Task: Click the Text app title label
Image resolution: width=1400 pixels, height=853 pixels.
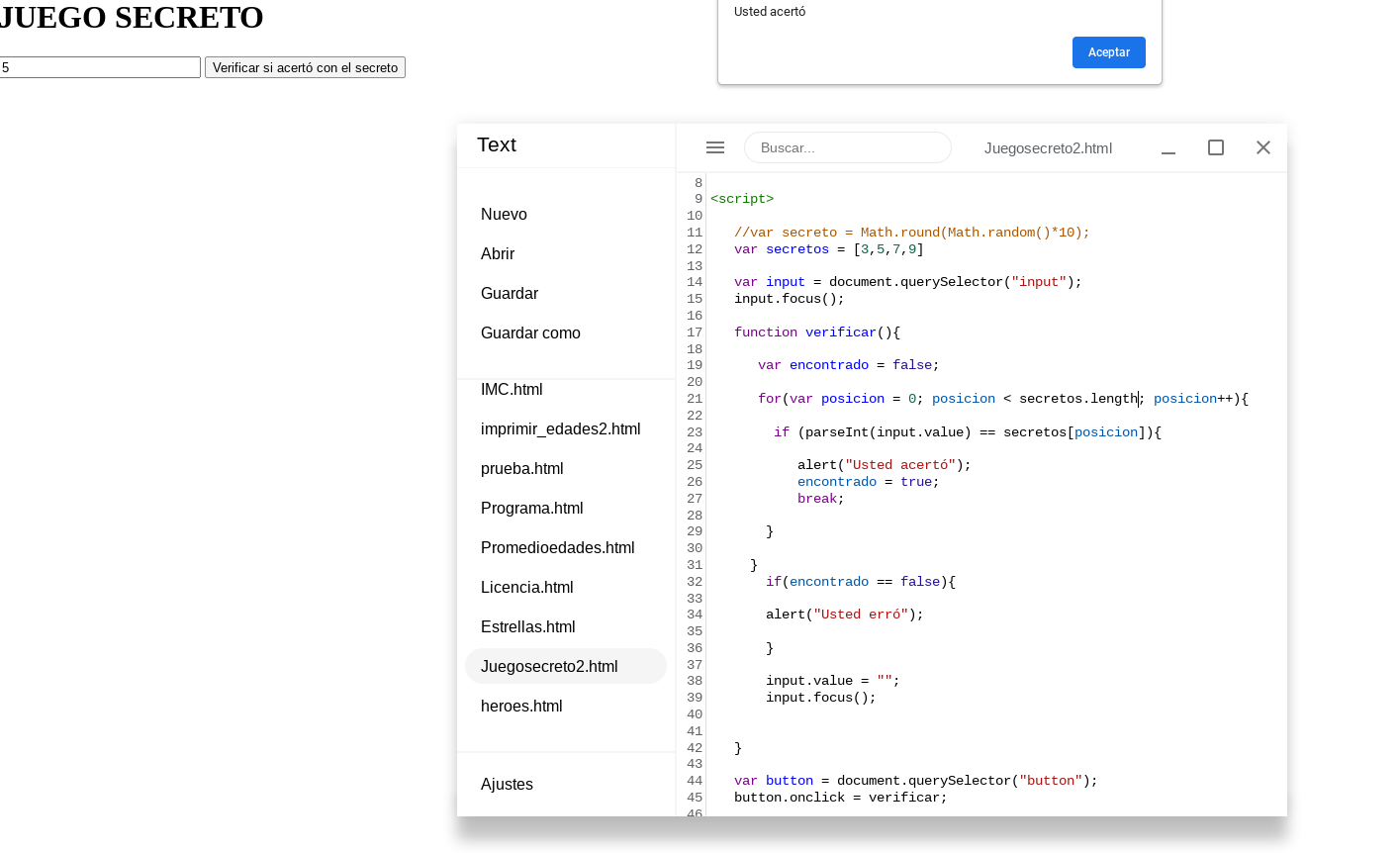Action: (x=497, y=144)
